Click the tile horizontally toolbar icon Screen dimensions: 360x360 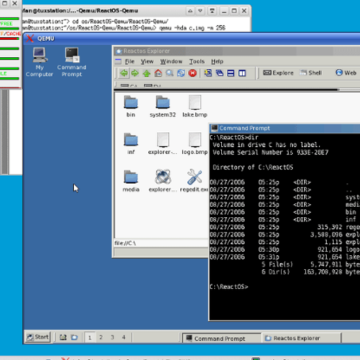231,73
